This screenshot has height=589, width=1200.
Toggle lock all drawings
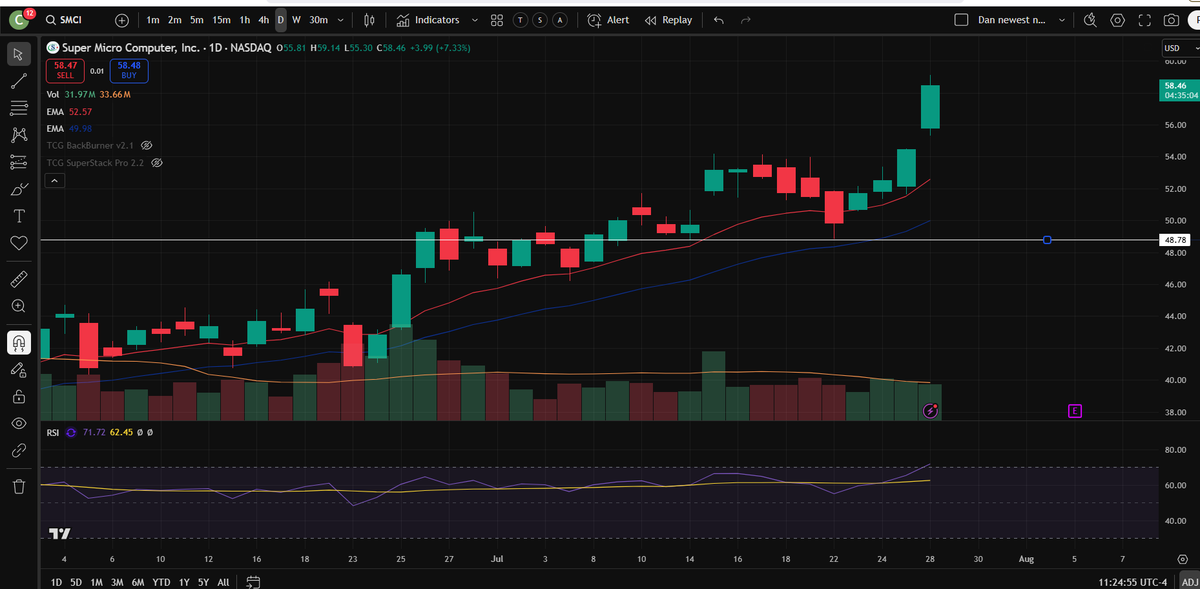tap(17, 397)
